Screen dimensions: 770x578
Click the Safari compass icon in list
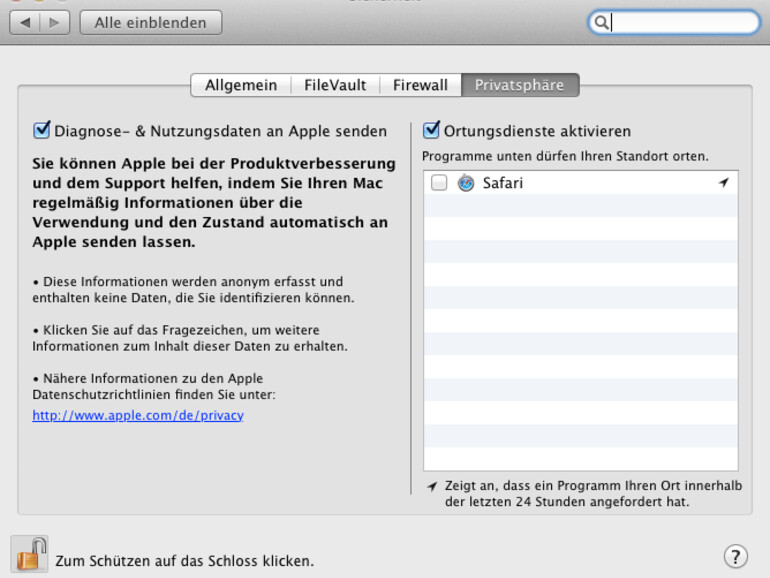466,183
